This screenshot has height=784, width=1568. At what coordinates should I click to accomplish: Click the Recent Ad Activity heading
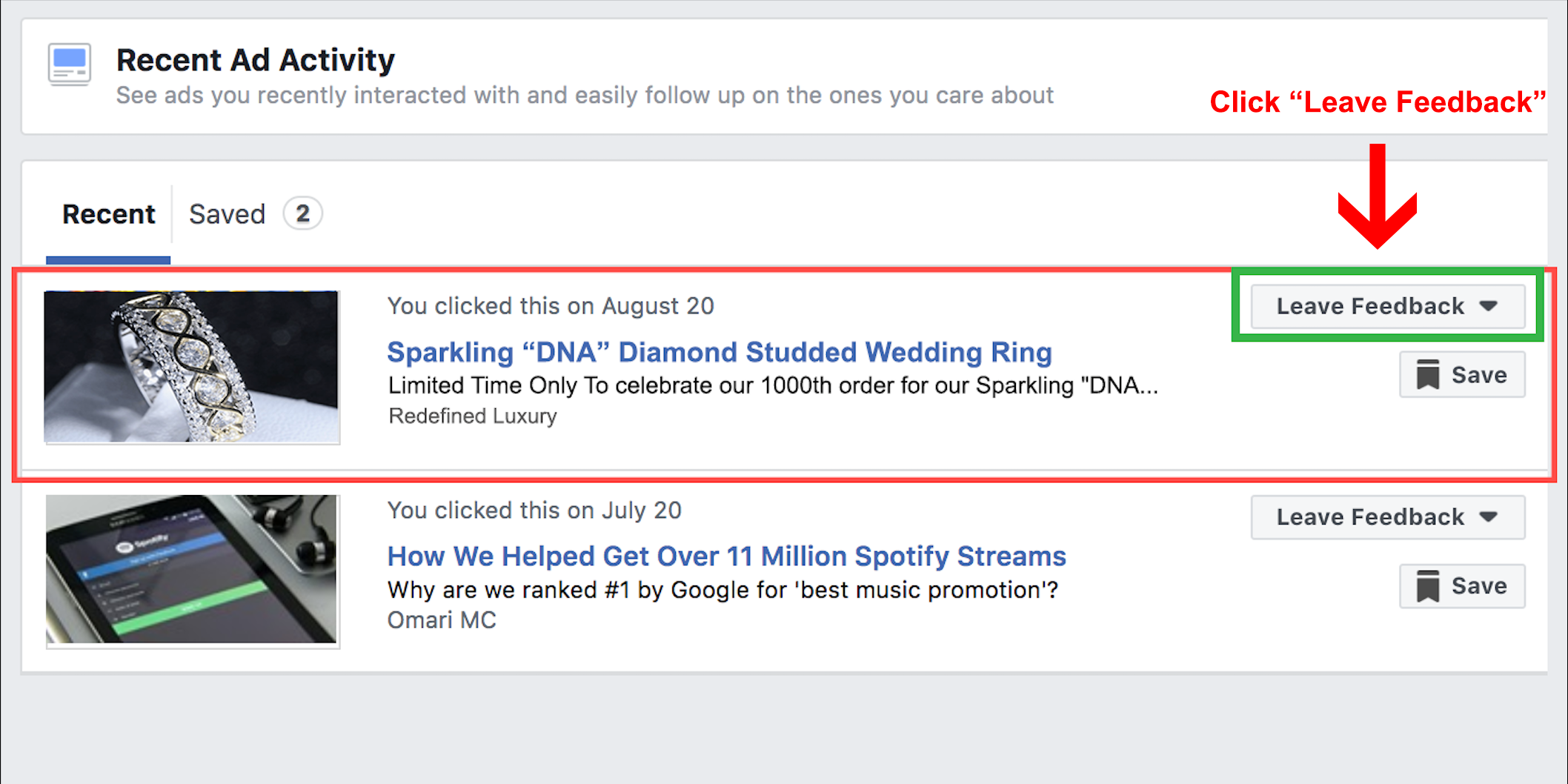(x=256, y=60)
